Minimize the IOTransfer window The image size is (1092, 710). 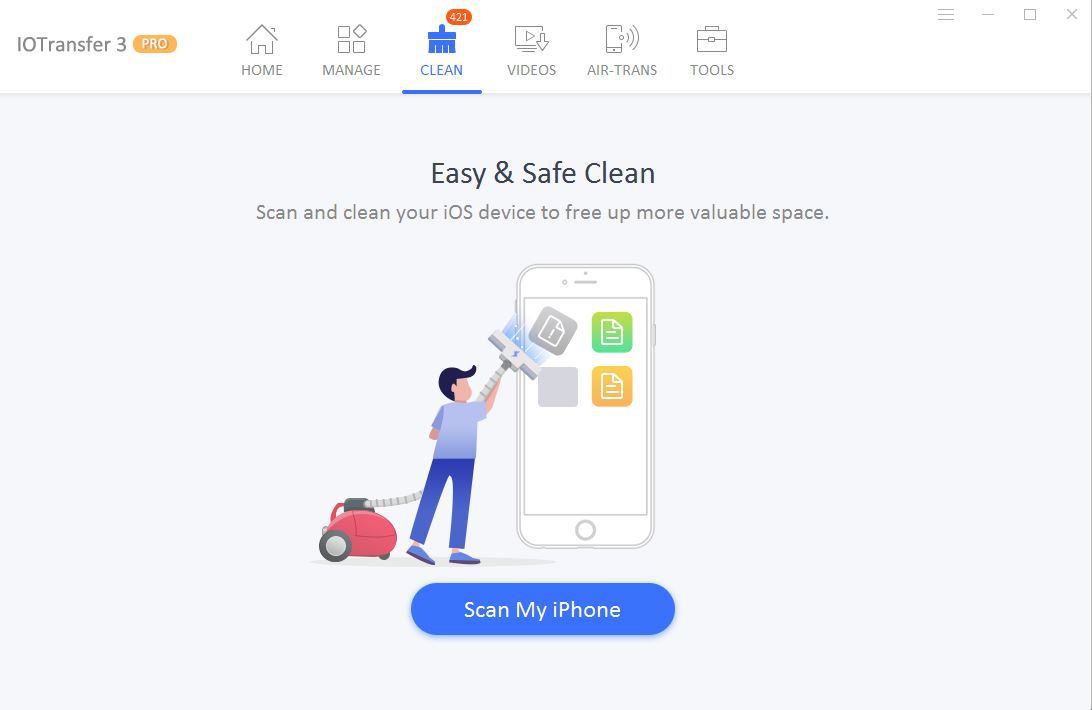[988, 15]
